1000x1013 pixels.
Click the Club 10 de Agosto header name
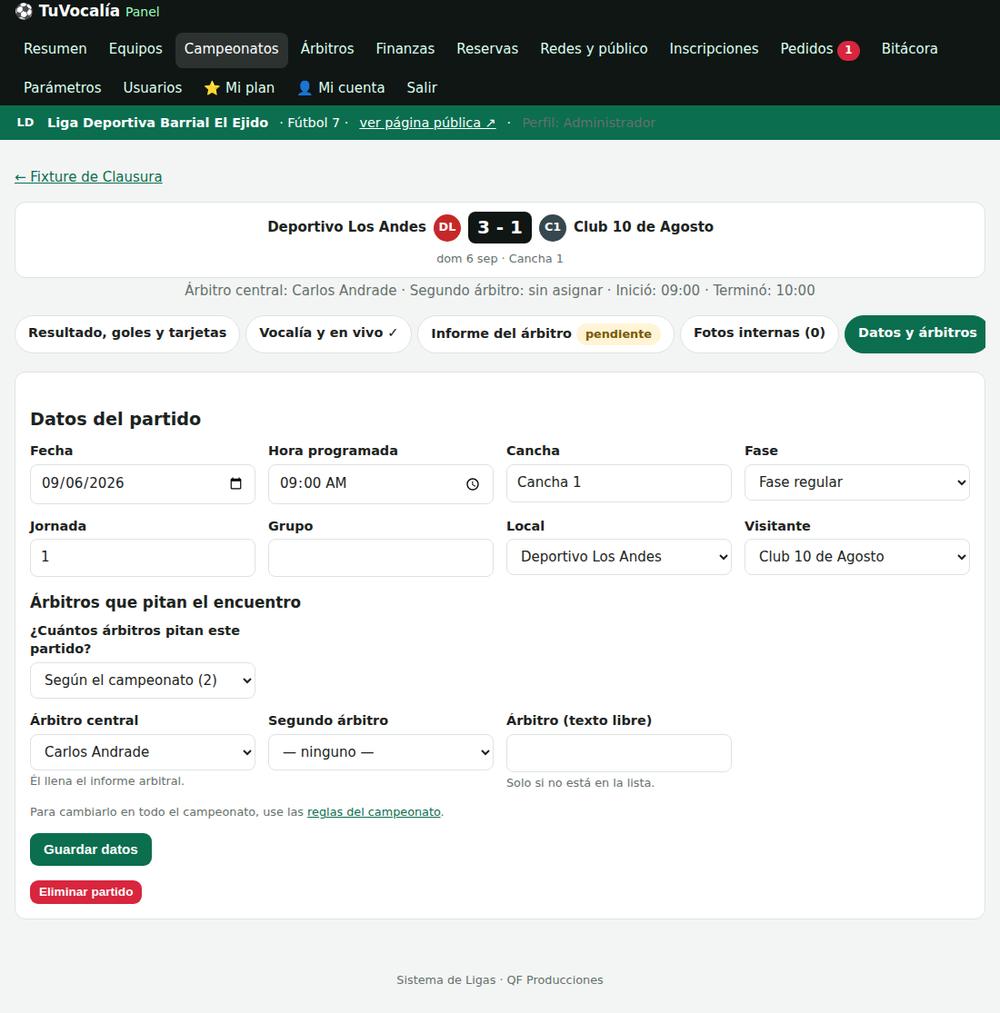643,227
